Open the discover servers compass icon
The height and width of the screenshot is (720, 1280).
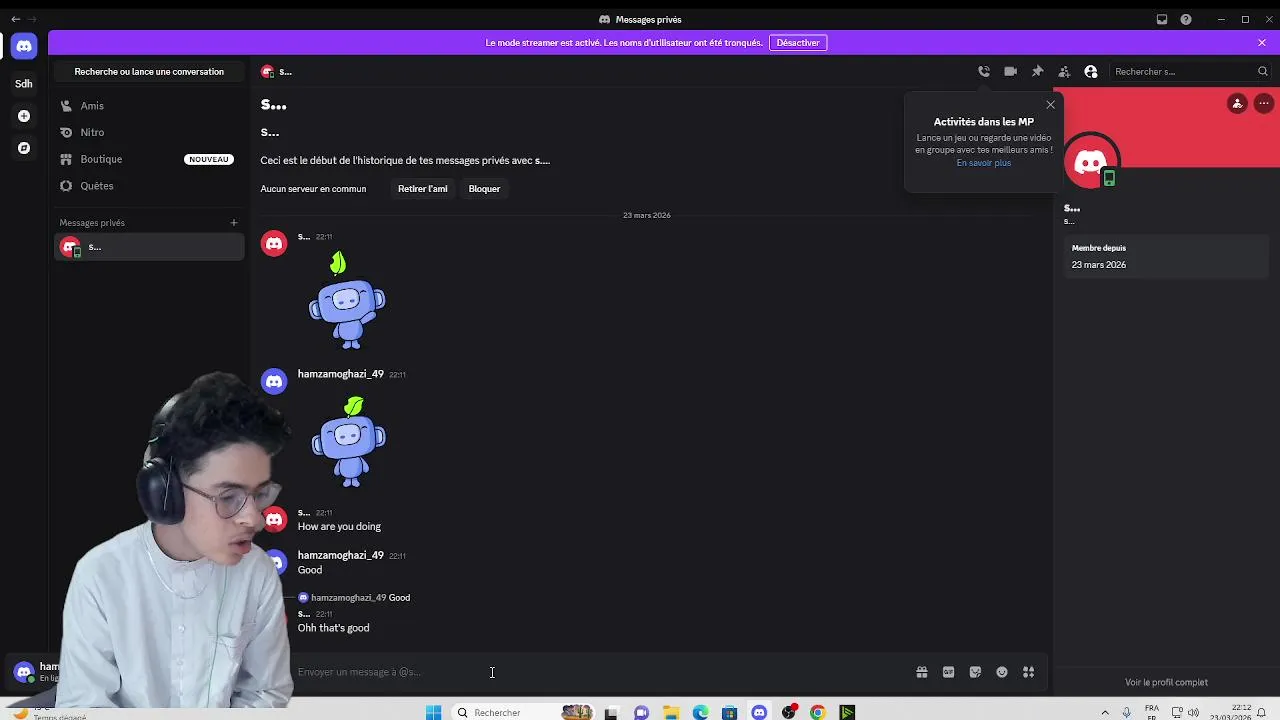[24, 148]
